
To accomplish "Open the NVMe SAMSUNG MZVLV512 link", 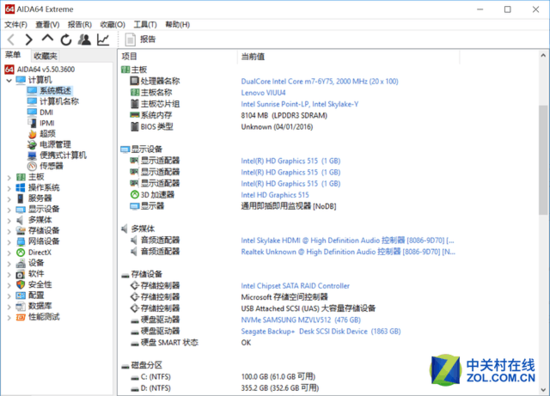I will point(301,320).
